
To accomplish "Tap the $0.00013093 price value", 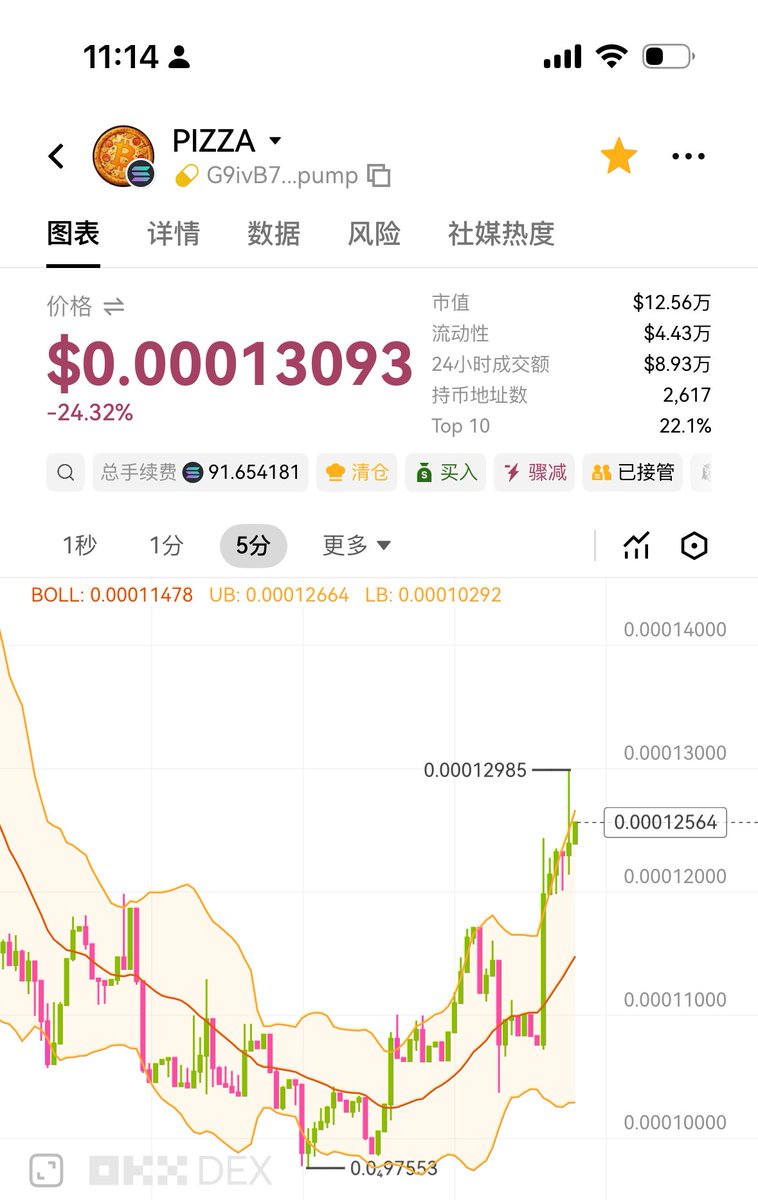I will point(229,364).
